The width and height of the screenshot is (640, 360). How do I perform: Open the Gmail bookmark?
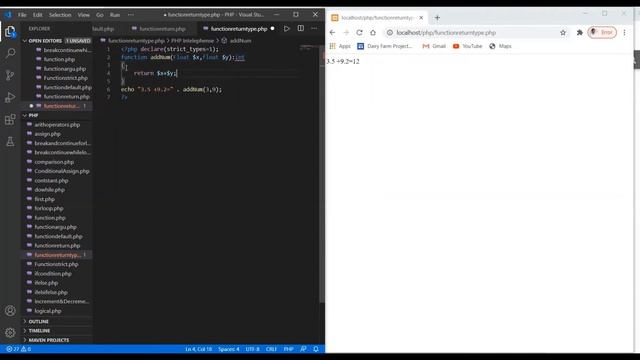click(x=434, y=46)
